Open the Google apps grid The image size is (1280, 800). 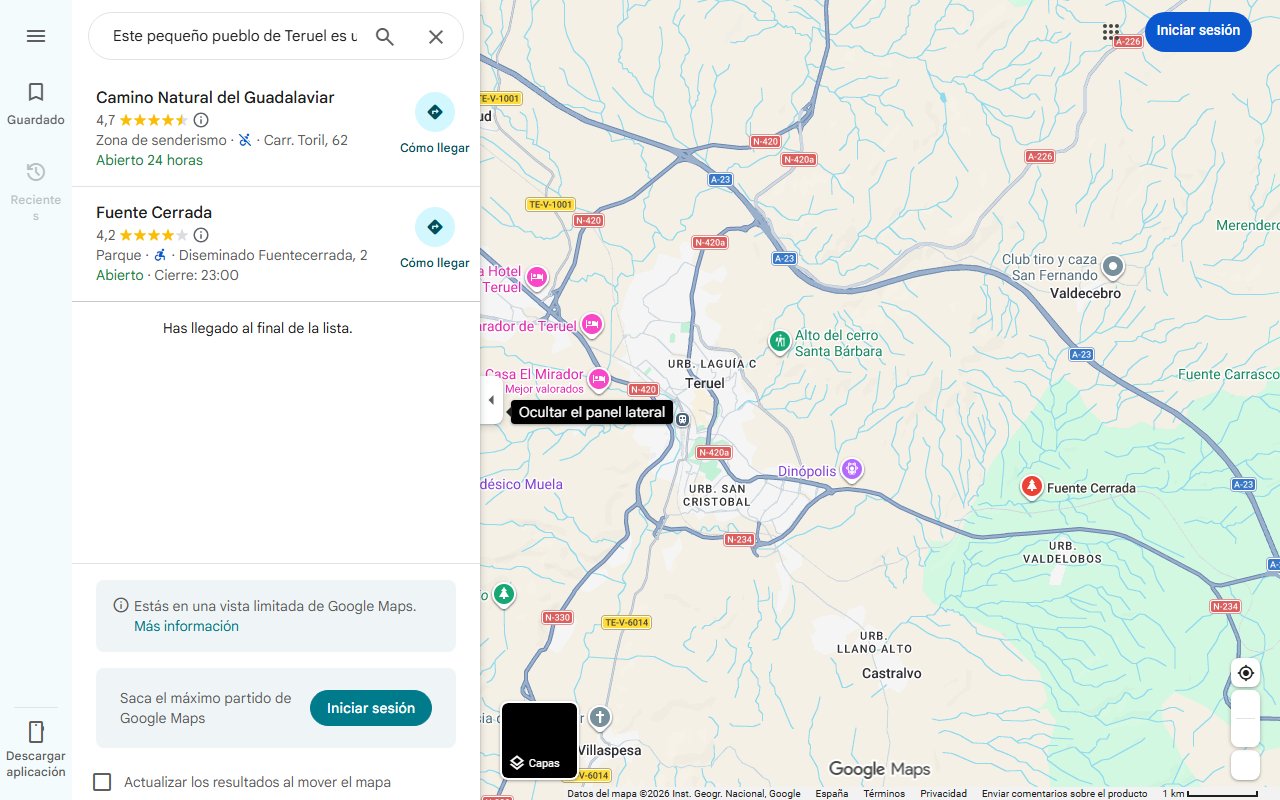pyautogui.click(x=1111, y=31)
